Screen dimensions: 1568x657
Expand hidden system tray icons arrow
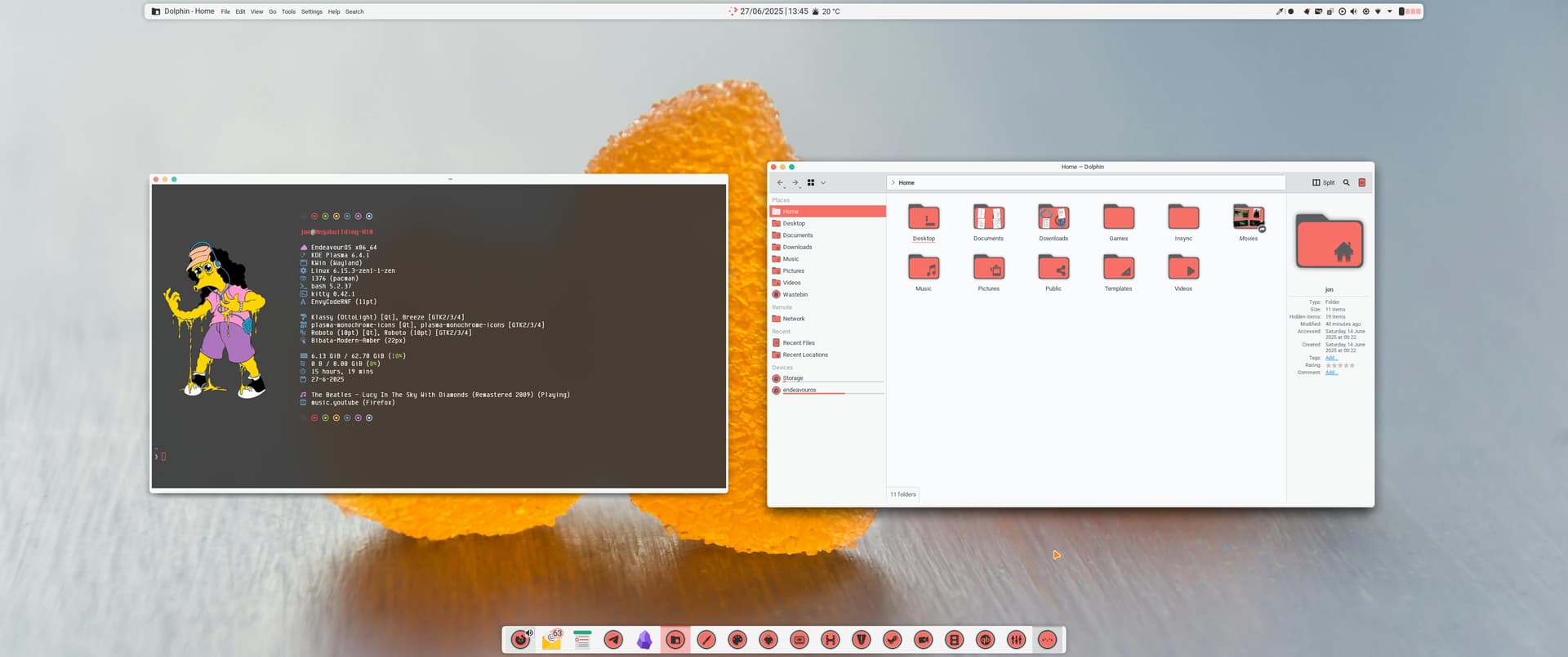pyautogui.click(x=1389, y=11)
